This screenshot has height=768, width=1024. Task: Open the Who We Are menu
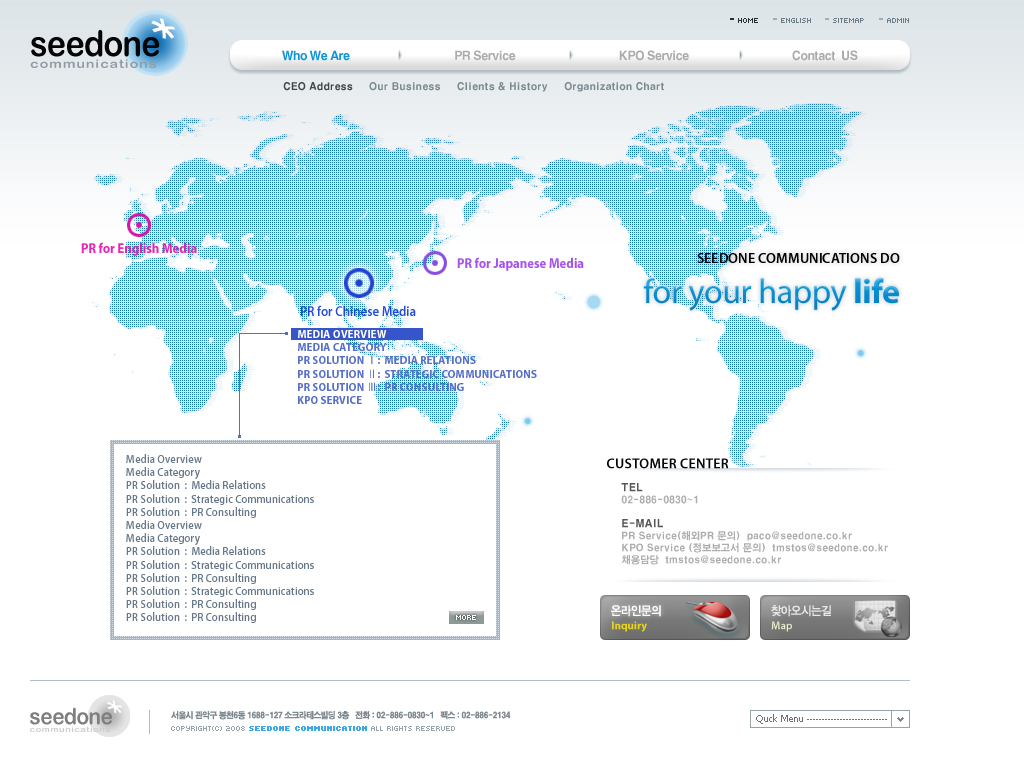click(315, 56)
